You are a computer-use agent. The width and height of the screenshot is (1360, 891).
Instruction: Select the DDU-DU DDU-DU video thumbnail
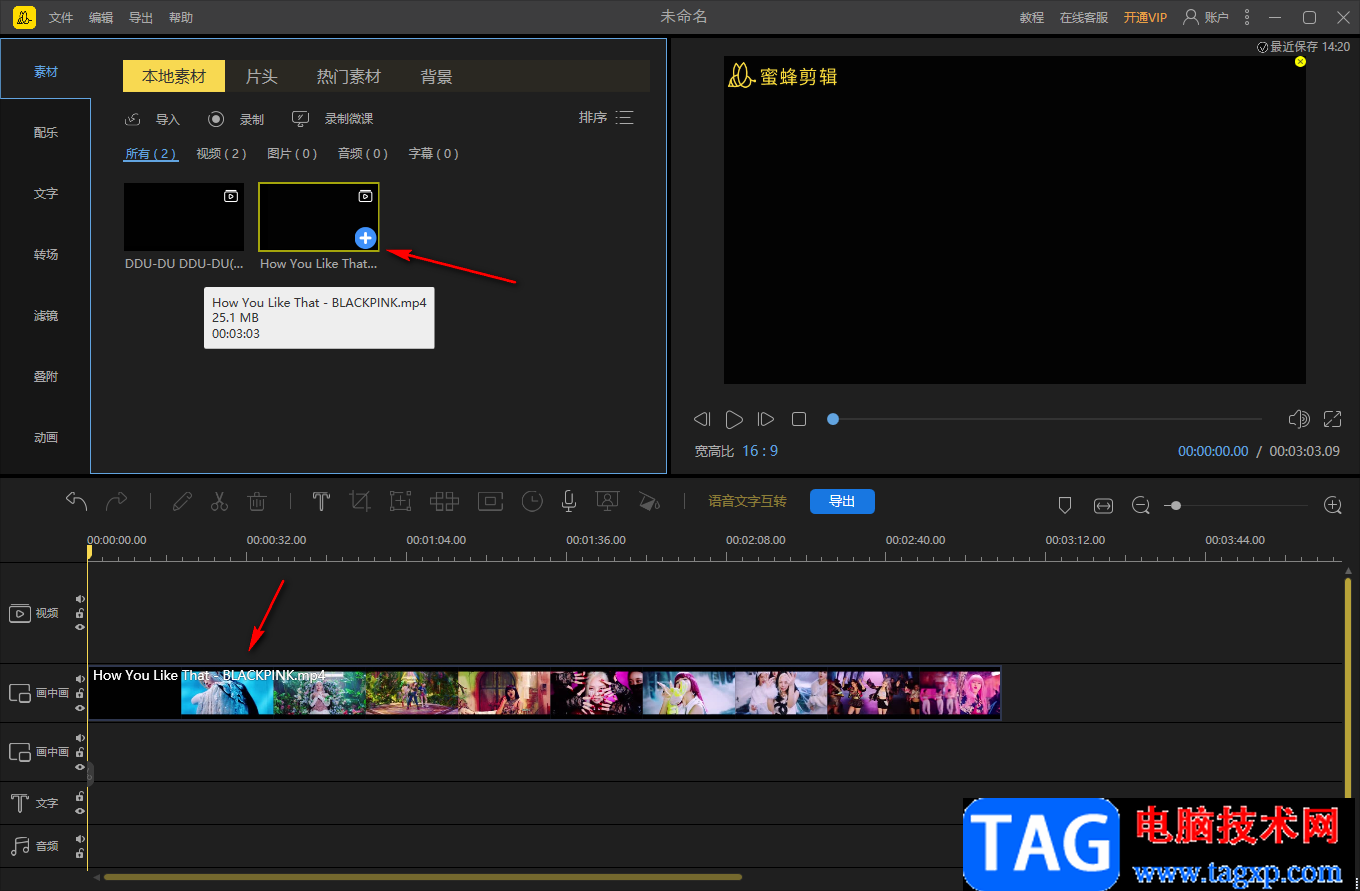click(184, 217)
